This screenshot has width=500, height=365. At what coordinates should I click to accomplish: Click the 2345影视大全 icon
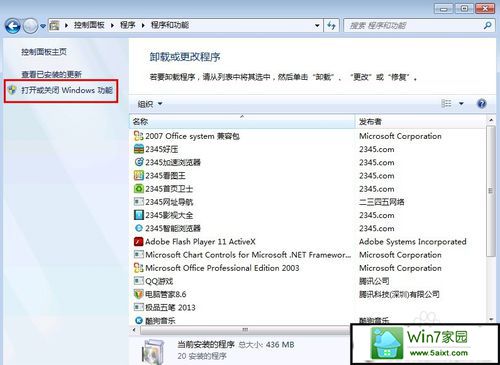[138, 215]
